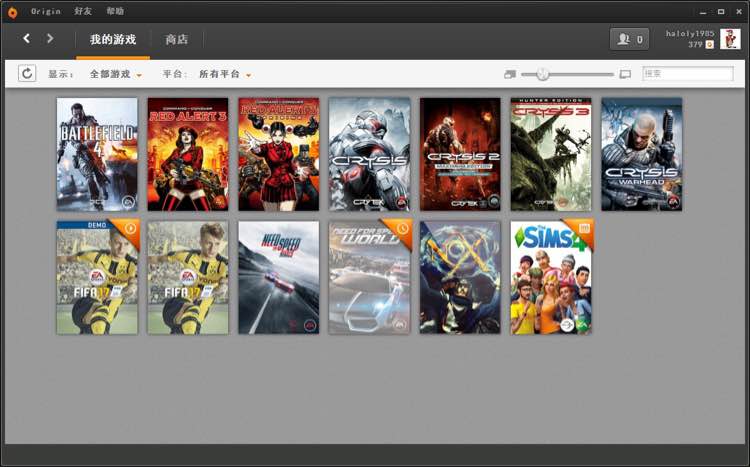The image size is (750, 467).
Task: Open the 帮助 menu
Action: click(115, 11)
